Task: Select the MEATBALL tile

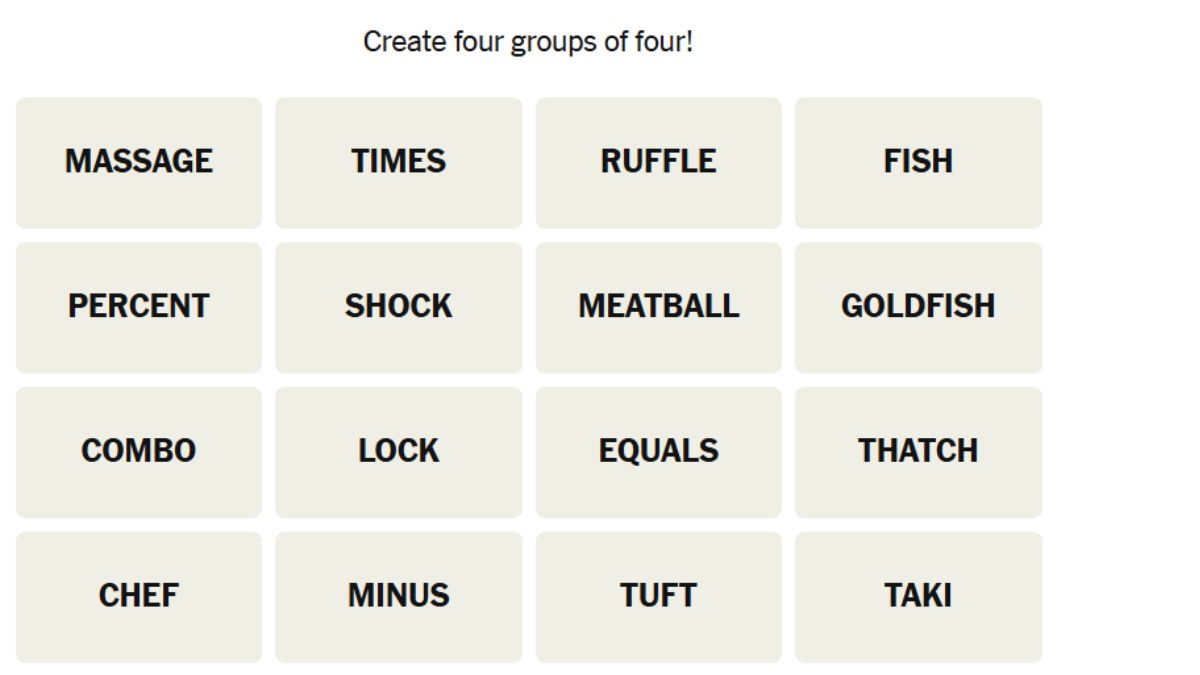Action: click(x=658, y=307)
